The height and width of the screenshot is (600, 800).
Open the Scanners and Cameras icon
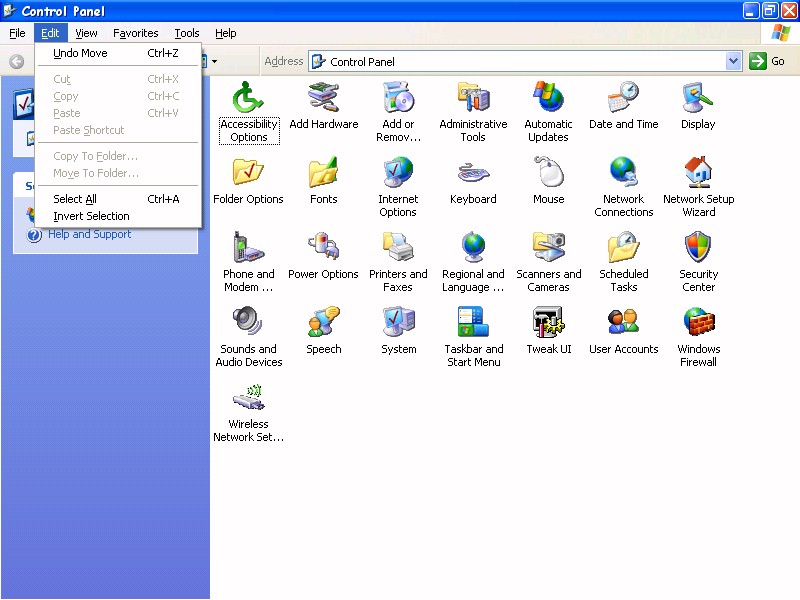(x=548, y=246)
